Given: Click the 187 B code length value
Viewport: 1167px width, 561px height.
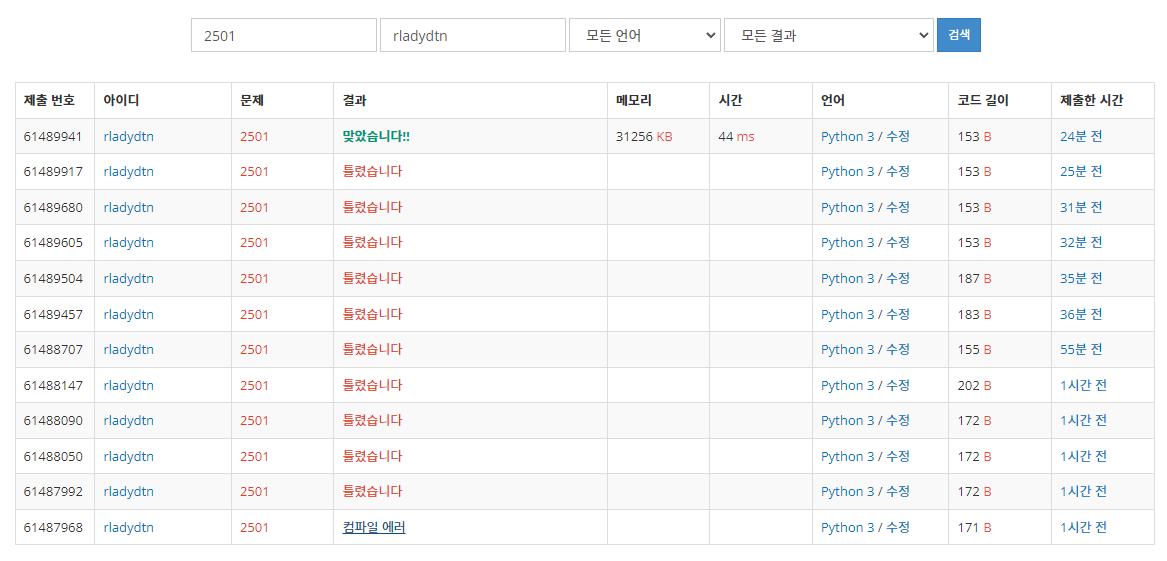Looking at the screenshot, I should coord(974,278).
